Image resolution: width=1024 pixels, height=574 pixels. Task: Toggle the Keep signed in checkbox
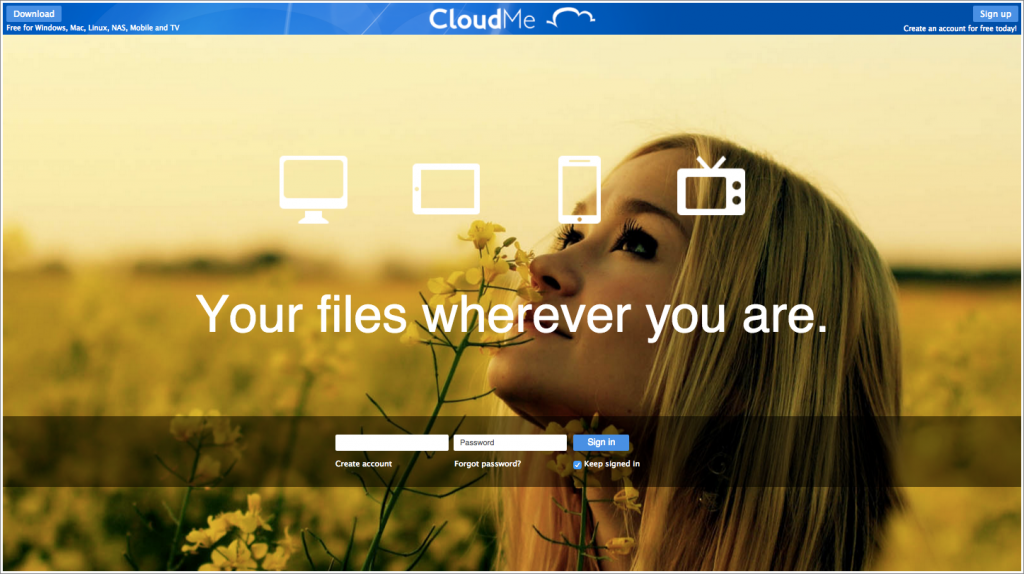pyautogui.click(x=577, y=465)
